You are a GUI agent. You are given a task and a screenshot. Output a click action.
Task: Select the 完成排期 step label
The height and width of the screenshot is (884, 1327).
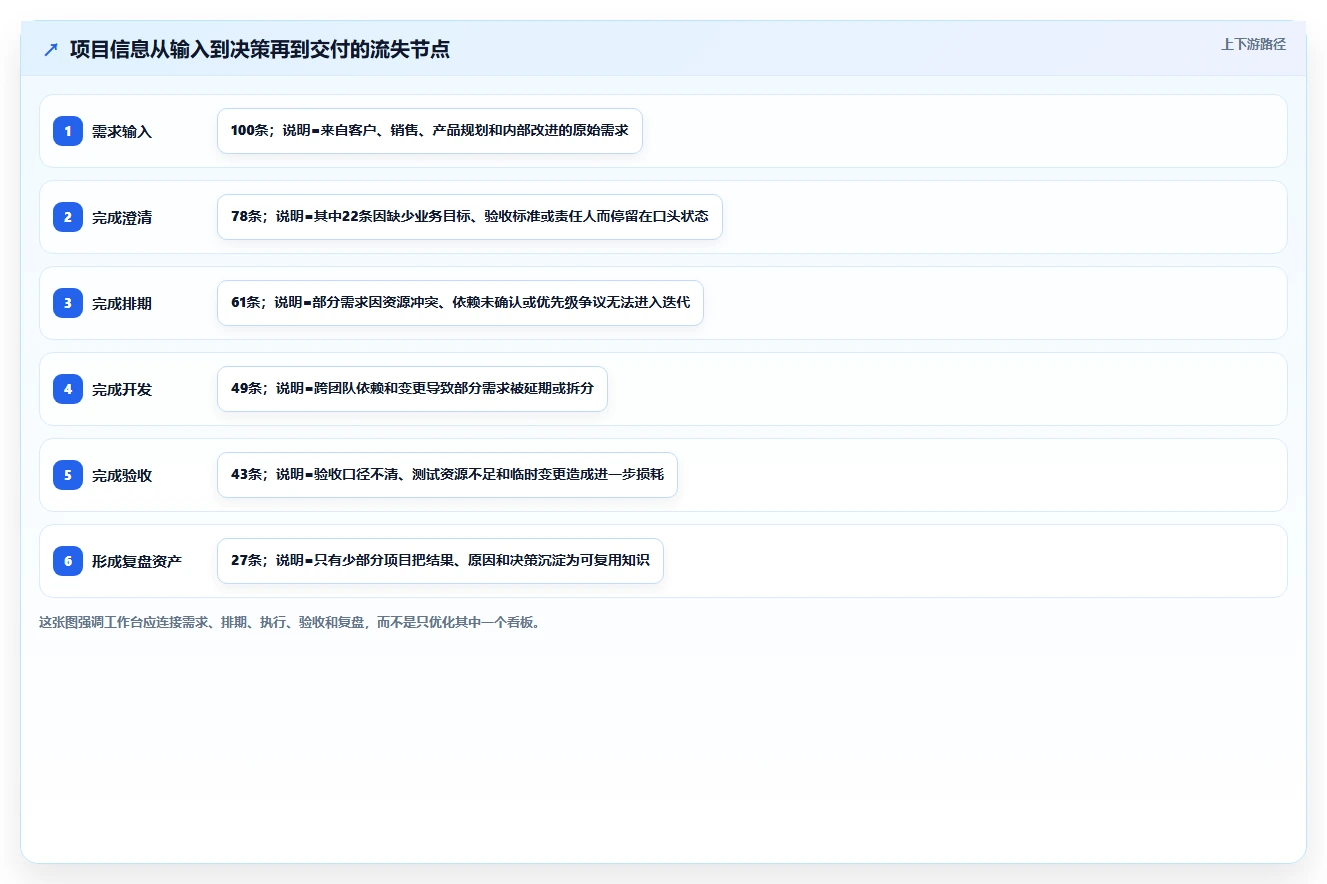point(122,303)
